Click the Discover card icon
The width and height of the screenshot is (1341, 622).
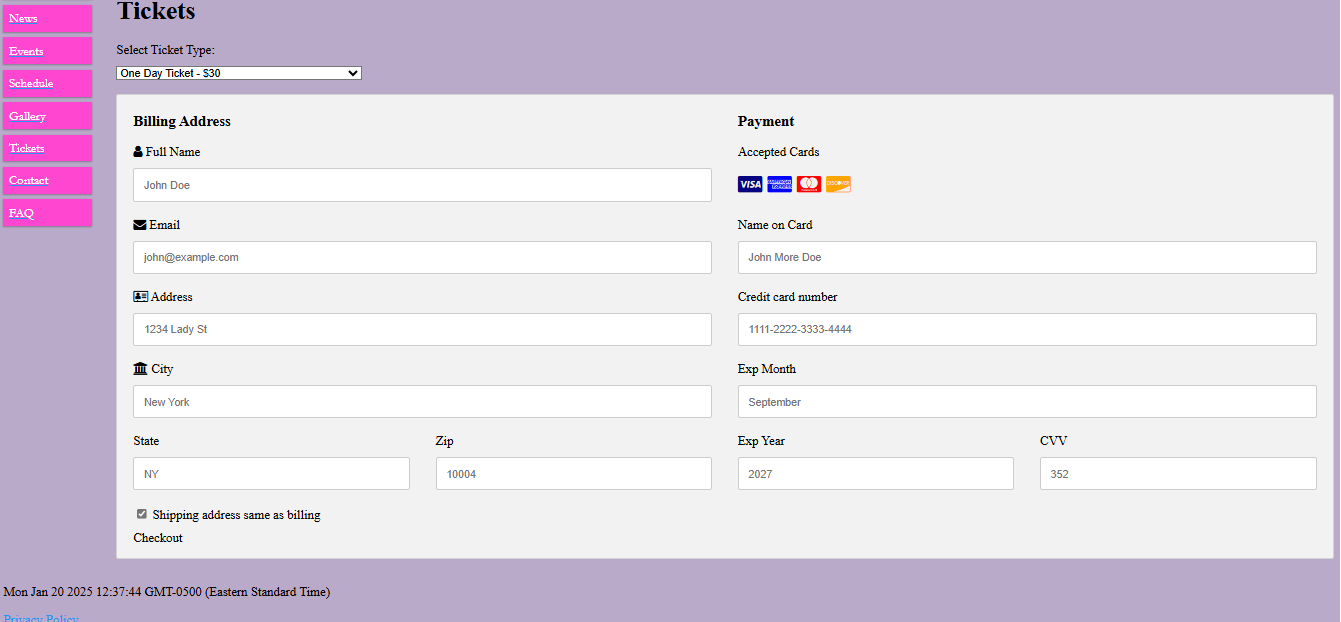tap(838, 184)
